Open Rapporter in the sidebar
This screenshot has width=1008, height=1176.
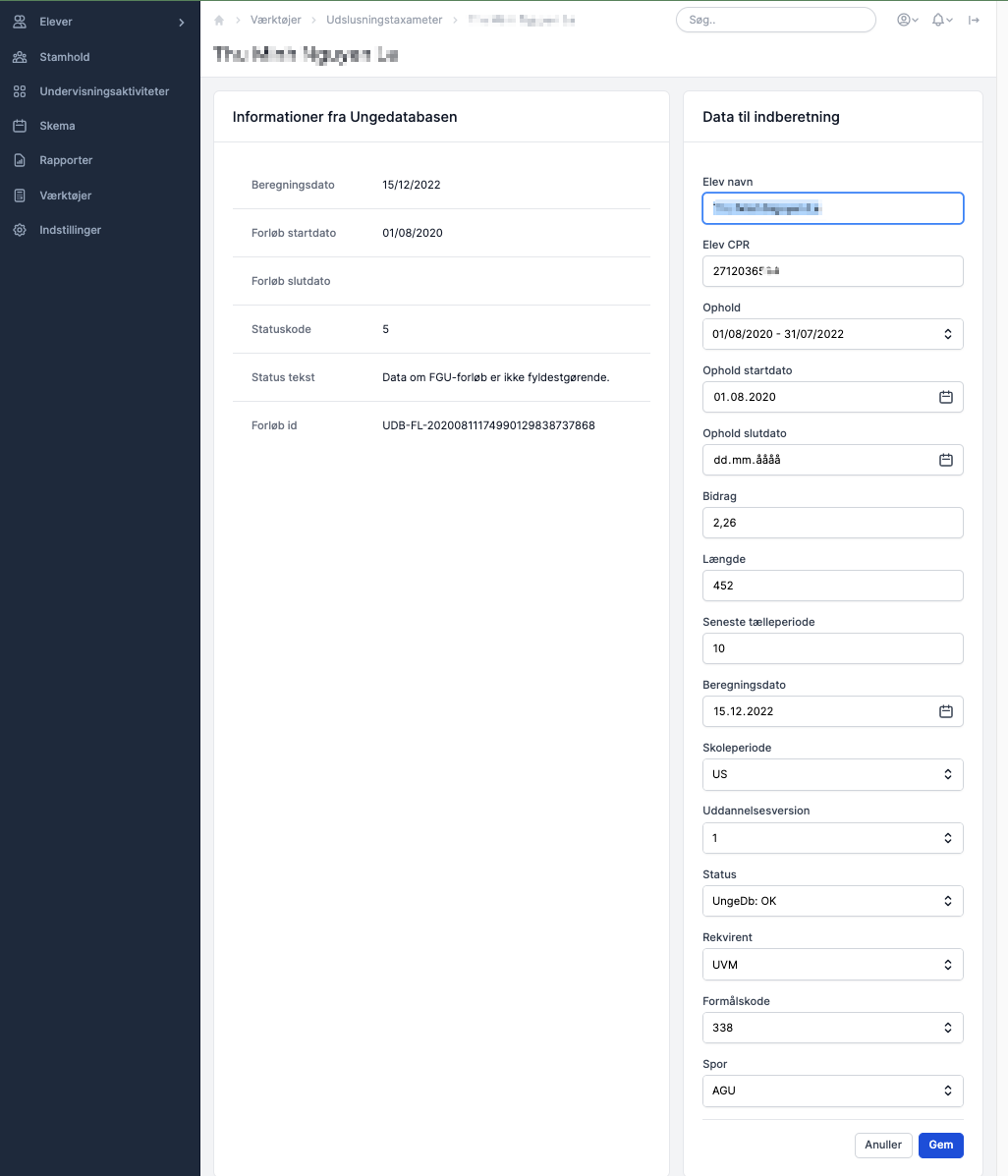[x=66, y=160]
